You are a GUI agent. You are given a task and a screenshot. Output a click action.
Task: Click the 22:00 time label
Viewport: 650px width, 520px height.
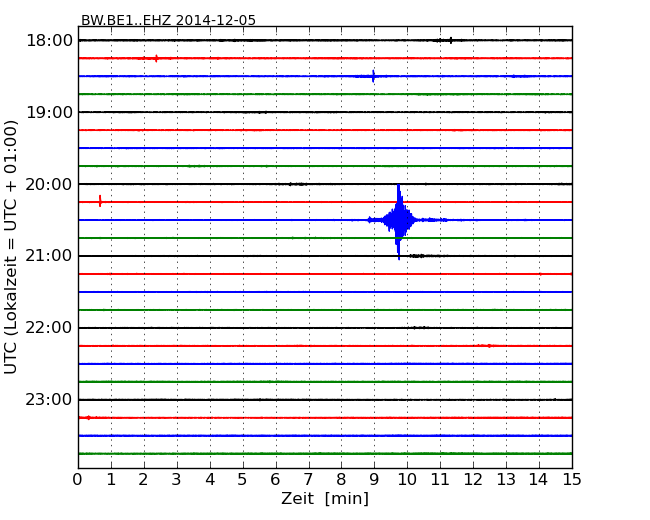pyautogui.click(x=49, y=328)
